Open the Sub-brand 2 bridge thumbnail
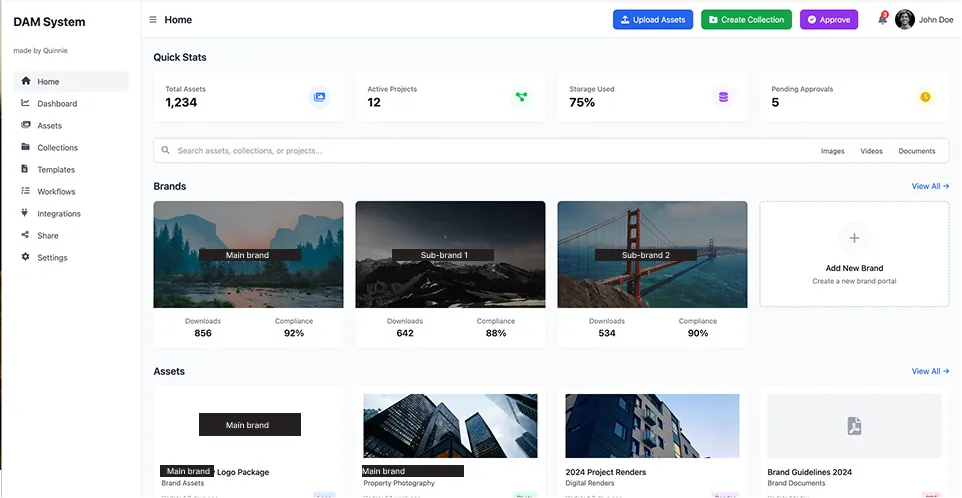Screen dimensions: 962x498 pyautogui.click(x=652, y=255)
